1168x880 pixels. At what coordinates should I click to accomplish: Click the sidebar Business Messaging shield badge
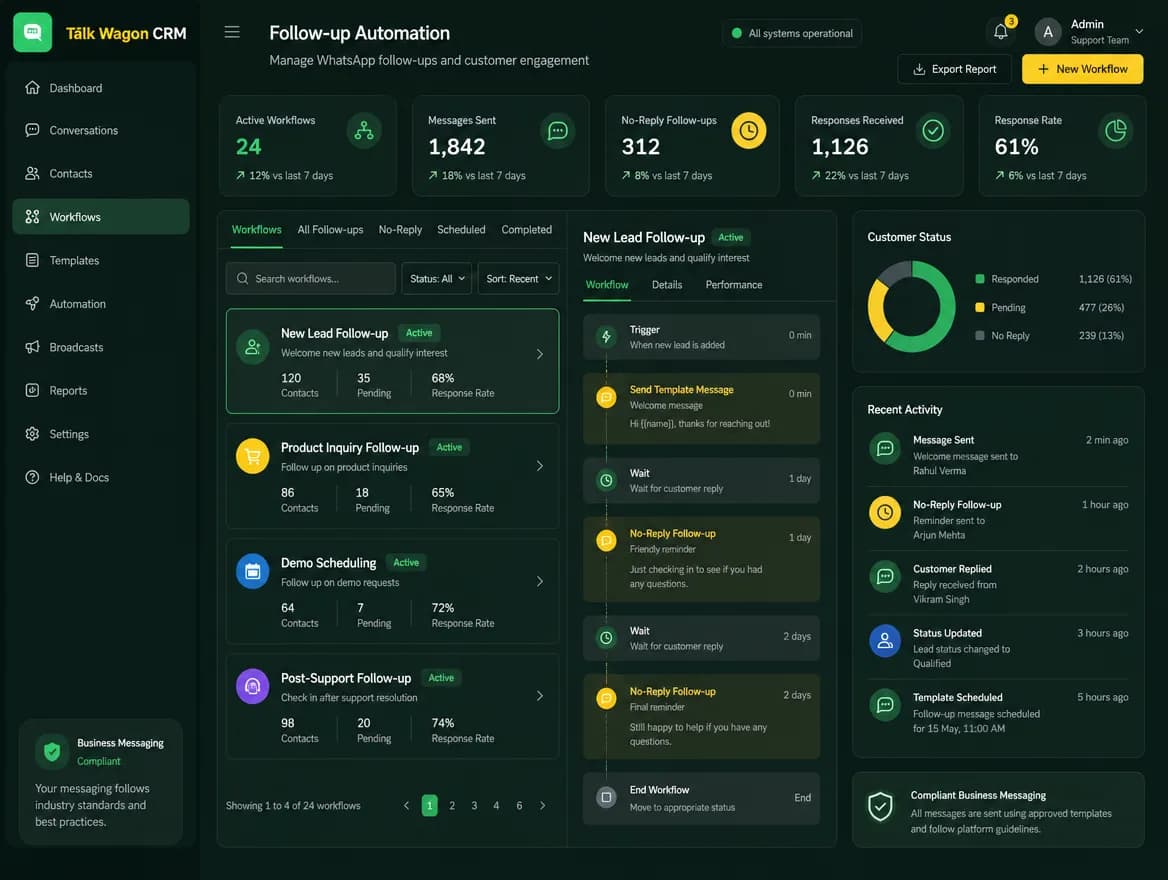(x=51, y=751)
